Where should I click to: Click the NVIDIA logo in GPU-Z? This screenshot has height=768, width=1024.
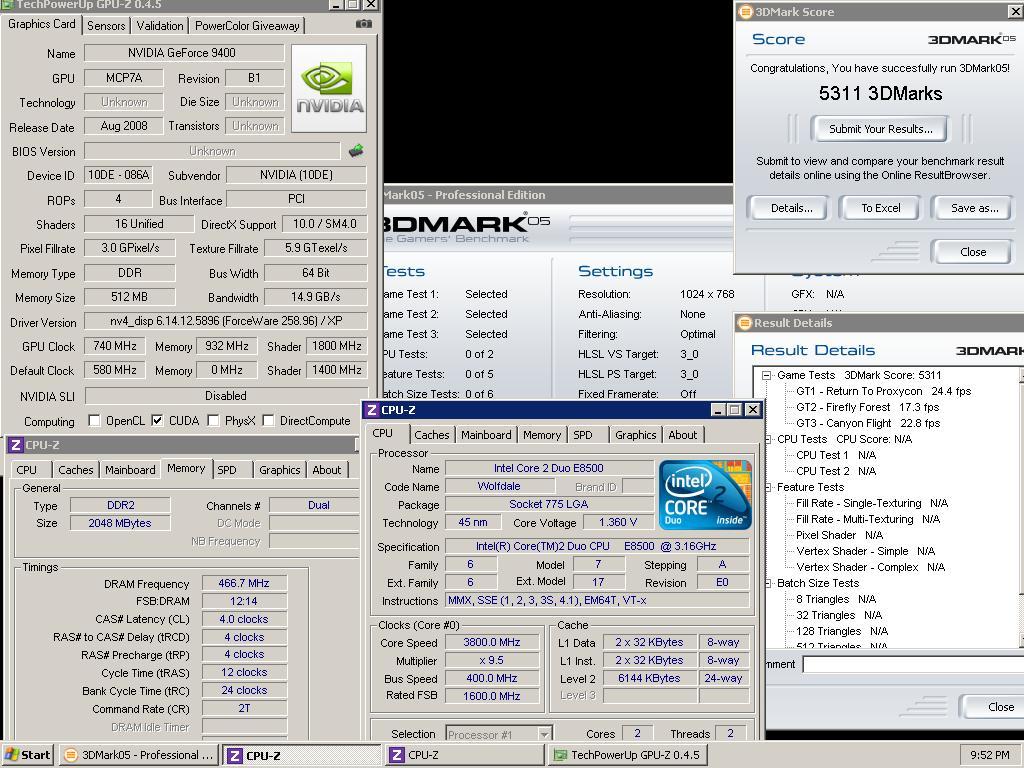click(x=328, y=89)
